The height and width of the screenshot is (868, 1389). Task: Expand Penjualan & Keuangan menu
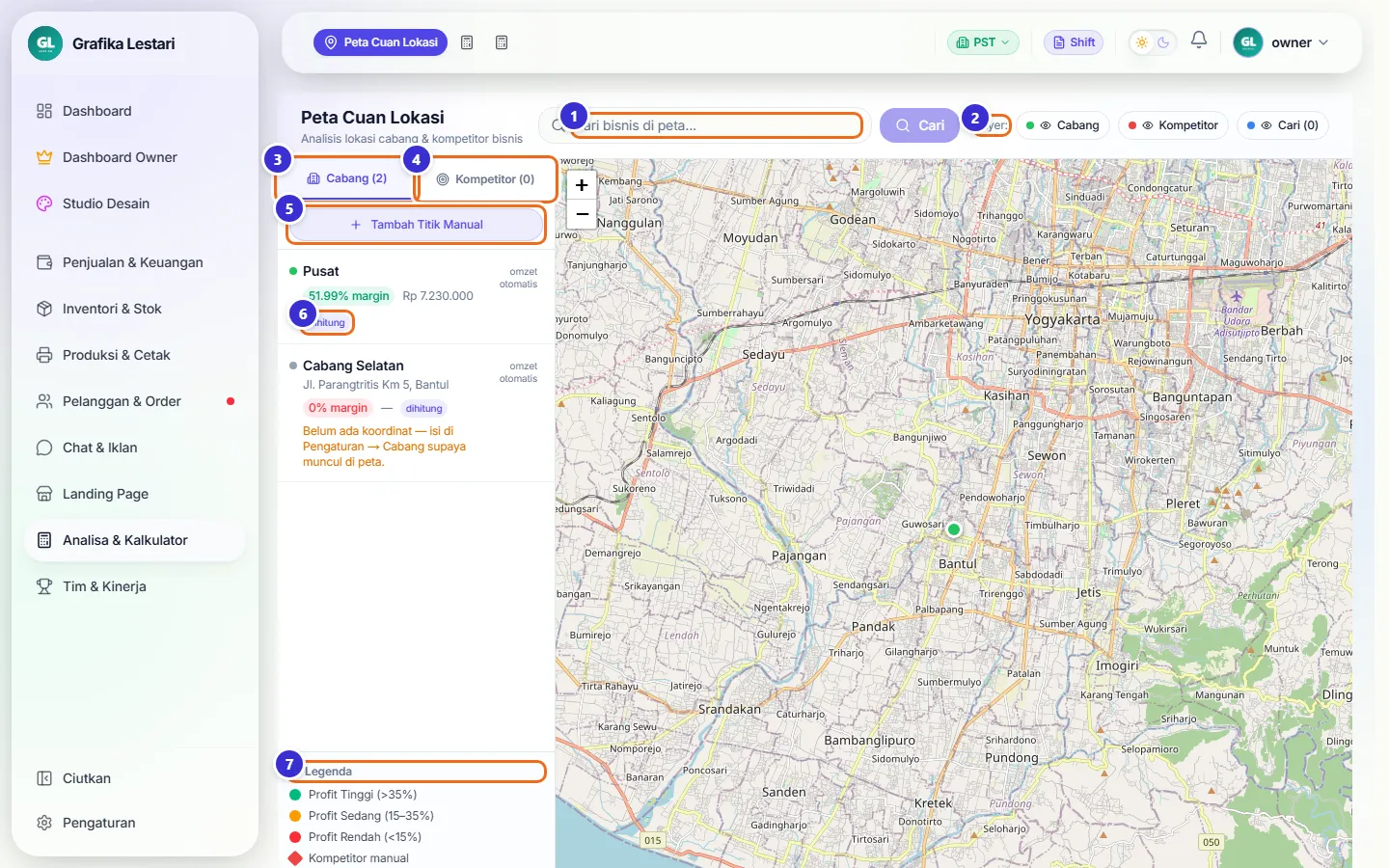(134, 262)
